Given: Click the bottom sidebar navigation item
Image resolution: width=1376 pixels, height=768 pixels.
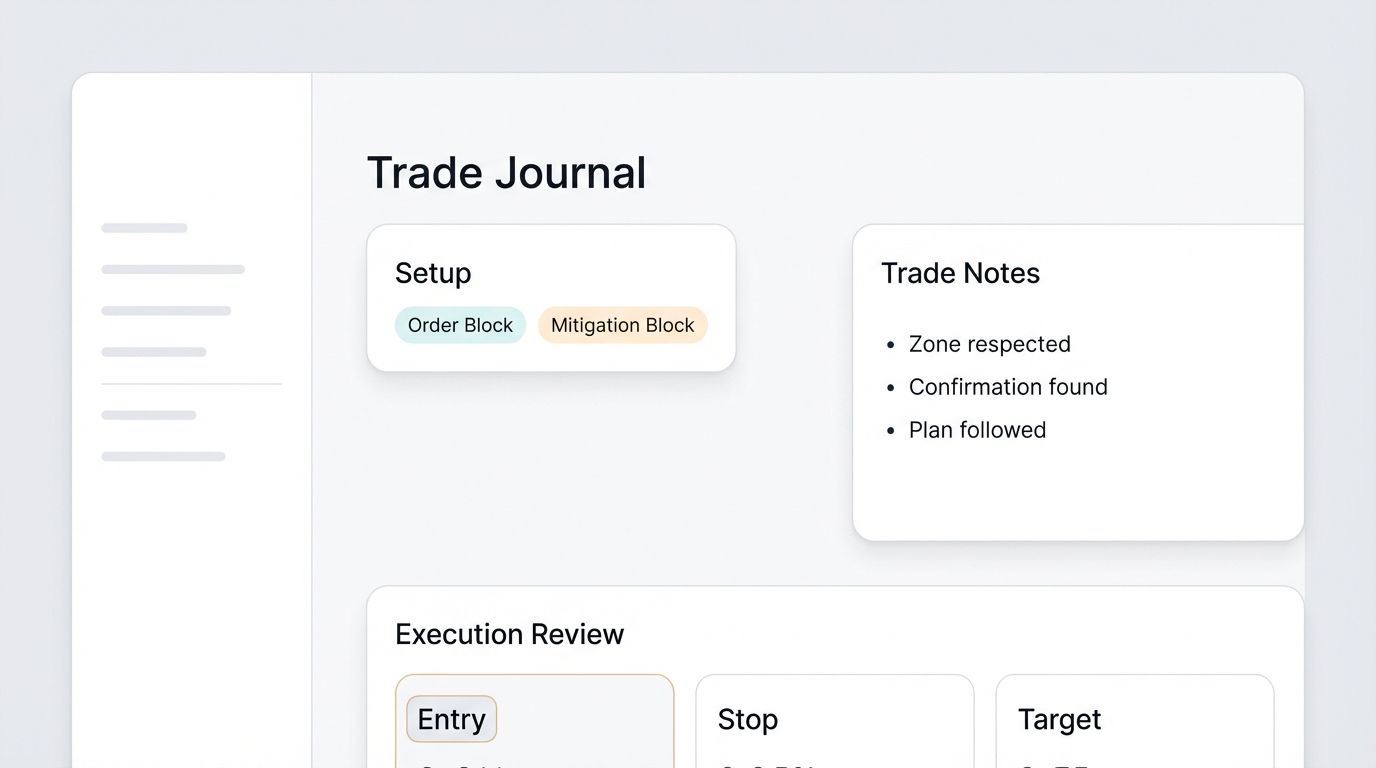Looking at the screenshot, I should tap(163, 456).
